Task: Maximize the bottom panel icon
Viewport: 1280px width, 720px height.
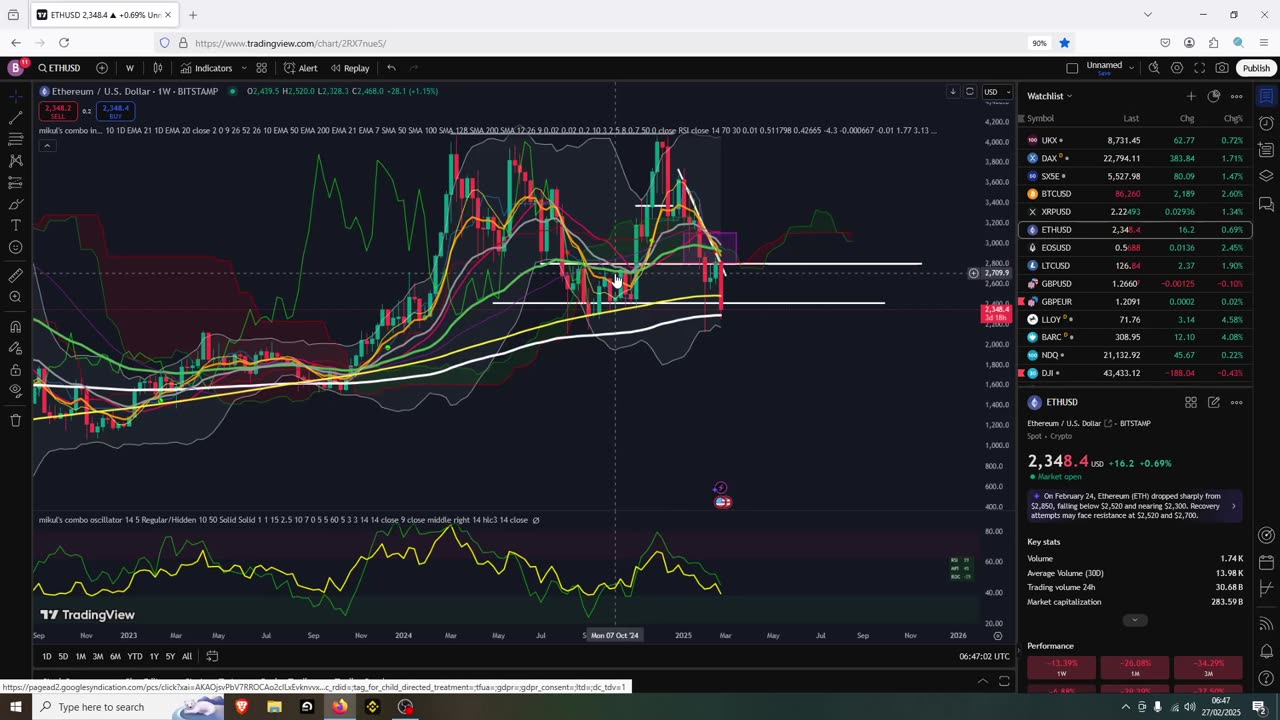Action: pyautogui.click(x=1004, y=681)
